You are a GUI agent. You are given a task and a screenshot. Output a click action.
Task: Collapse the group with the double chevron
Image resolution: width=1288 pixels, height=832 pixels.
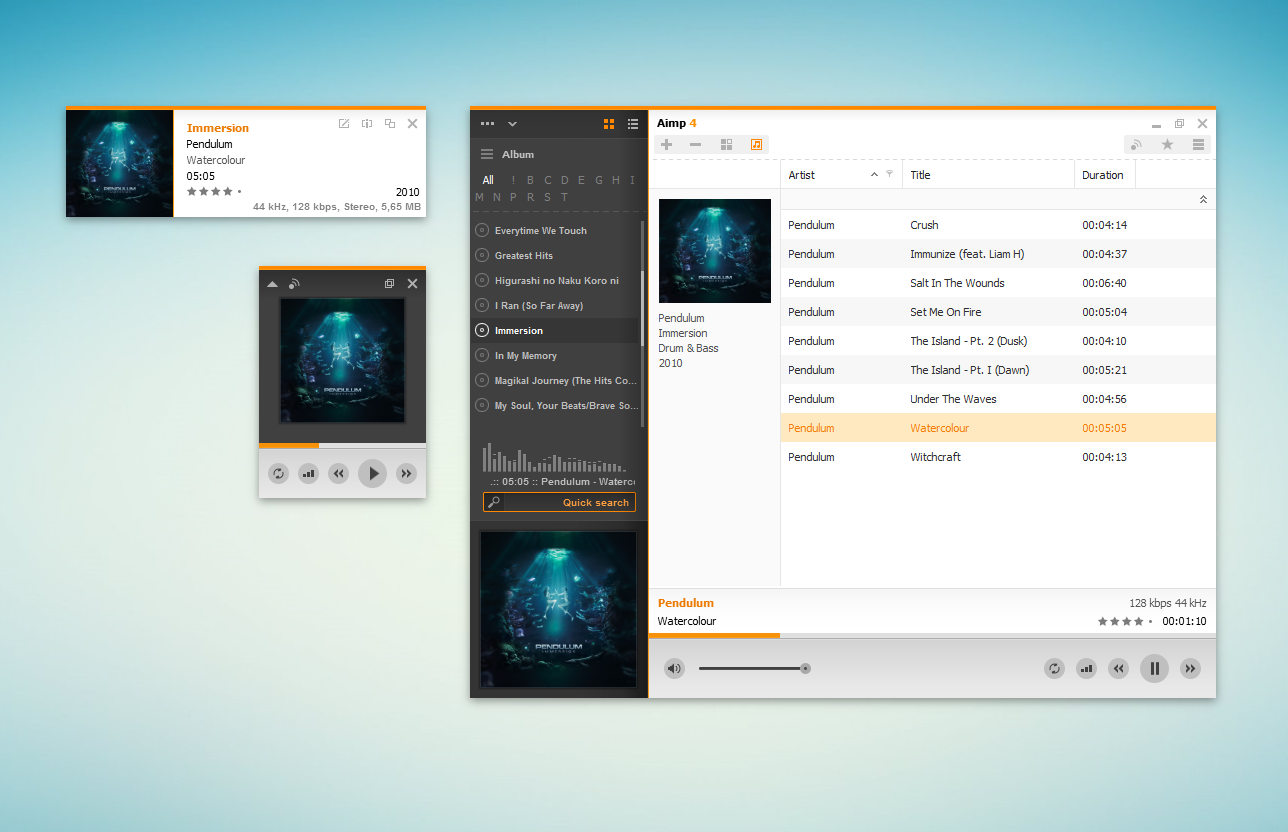point(1203,200)
